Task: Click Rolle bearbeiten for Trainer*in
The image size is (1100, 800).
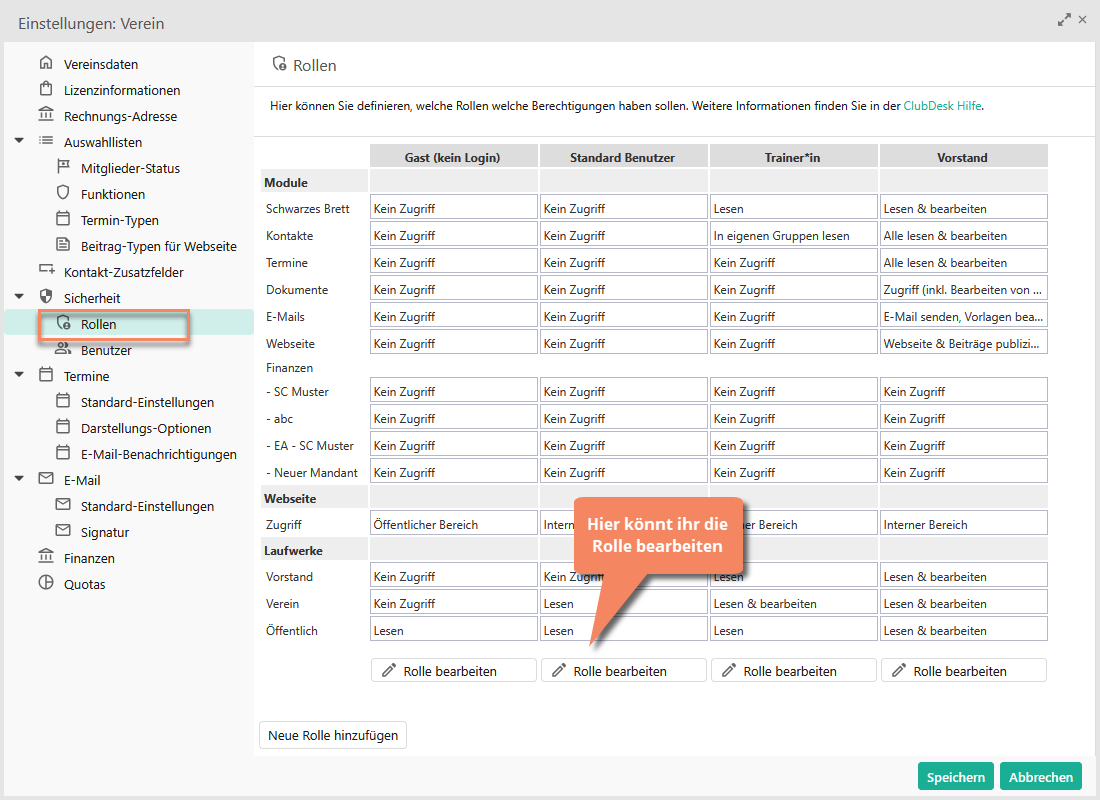Action: pos(793,670)
